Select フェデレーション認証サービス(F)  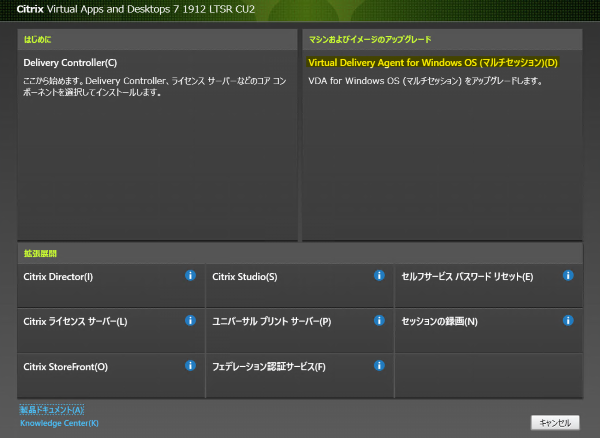coord(269,367)
